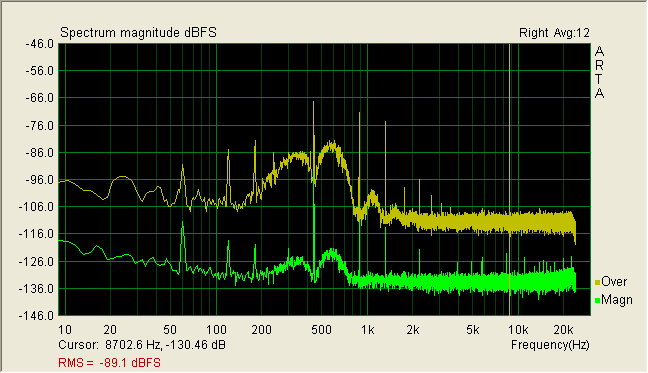Click the 'Spectrum magnitude dBFS' title

[138, 33]
